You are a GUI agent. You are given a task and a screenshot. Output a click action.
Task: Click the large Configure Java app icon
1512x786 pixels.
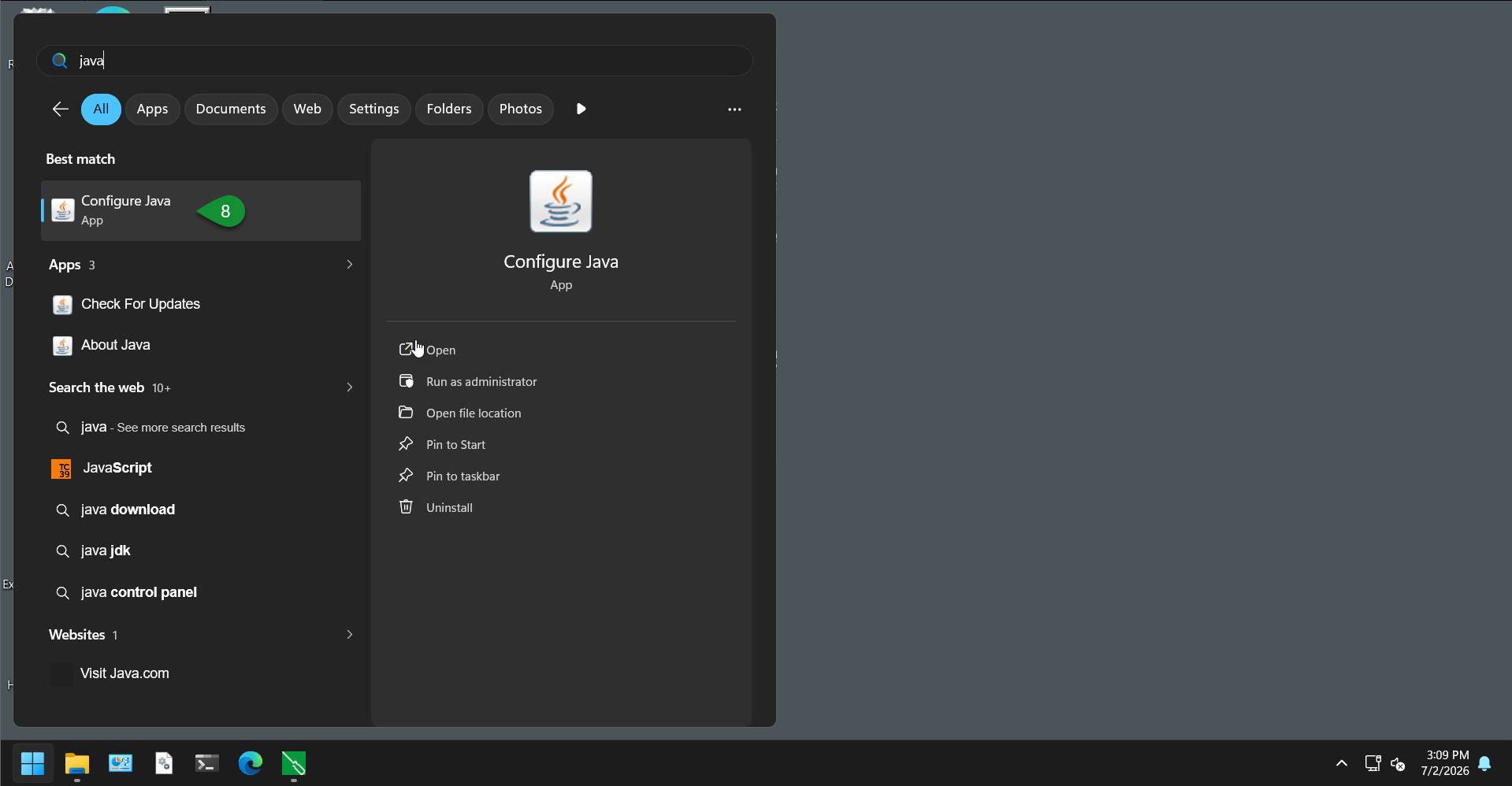click(x=561, y=201)
